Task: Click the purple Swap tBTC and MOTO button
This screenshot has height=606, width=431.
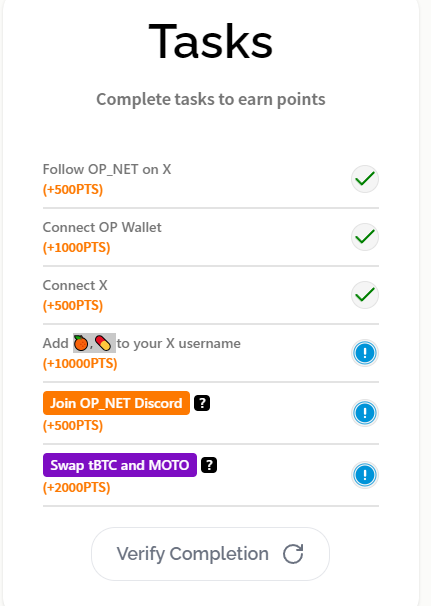Action: coord(120,465)
